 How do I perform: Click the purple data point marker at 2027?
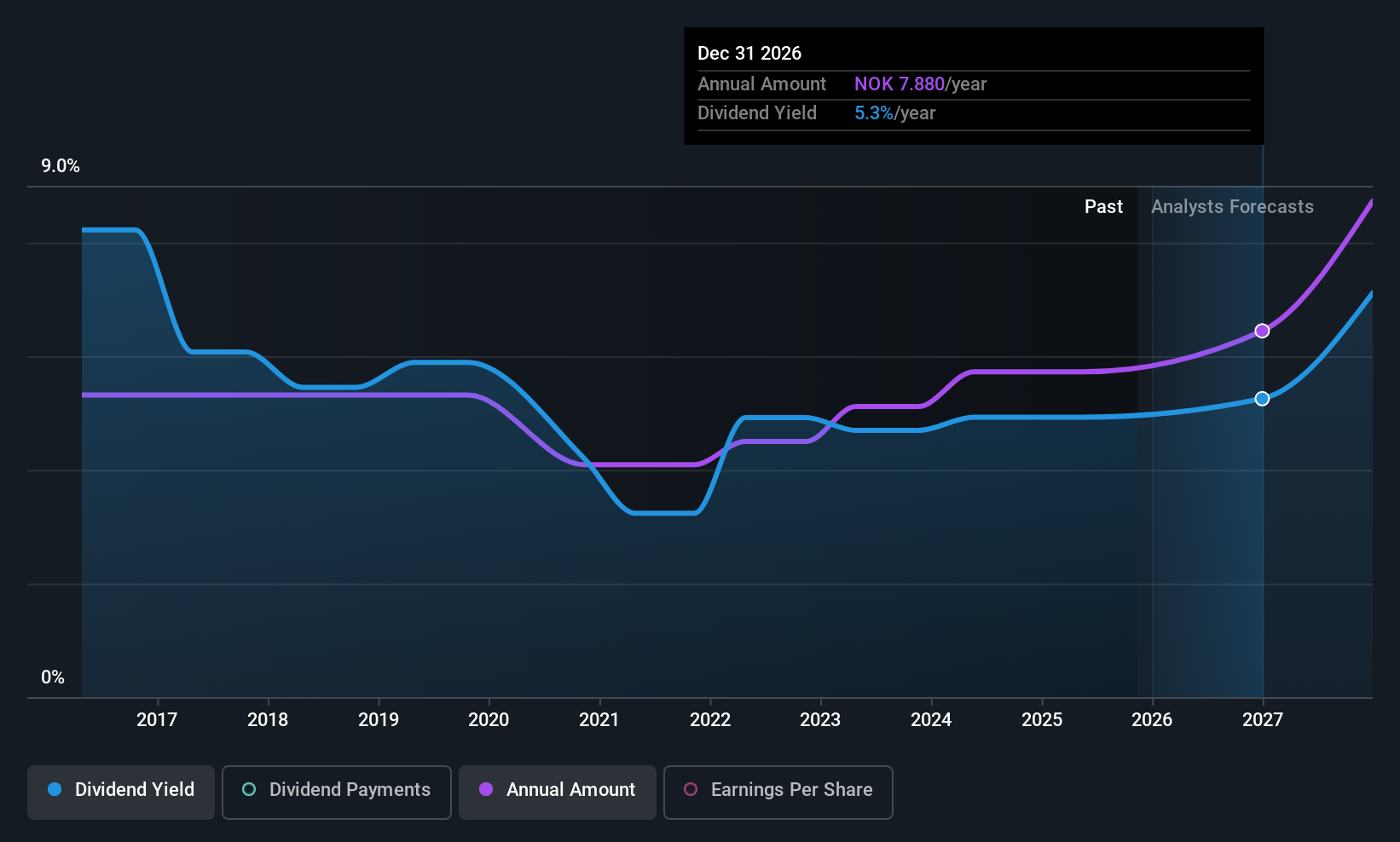(1262, 331)
